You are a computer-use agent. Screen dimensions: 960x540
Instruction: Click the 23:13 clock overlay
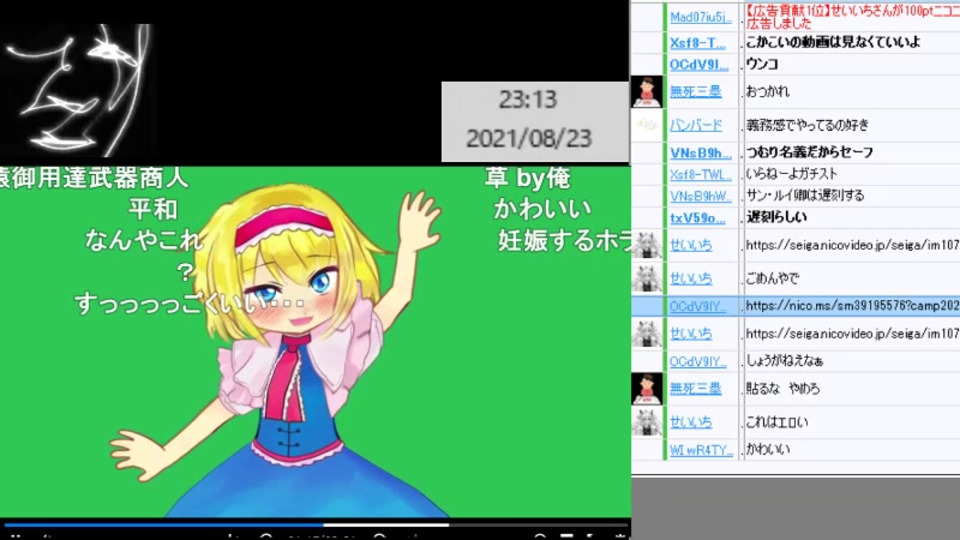[x=528, y=99]
